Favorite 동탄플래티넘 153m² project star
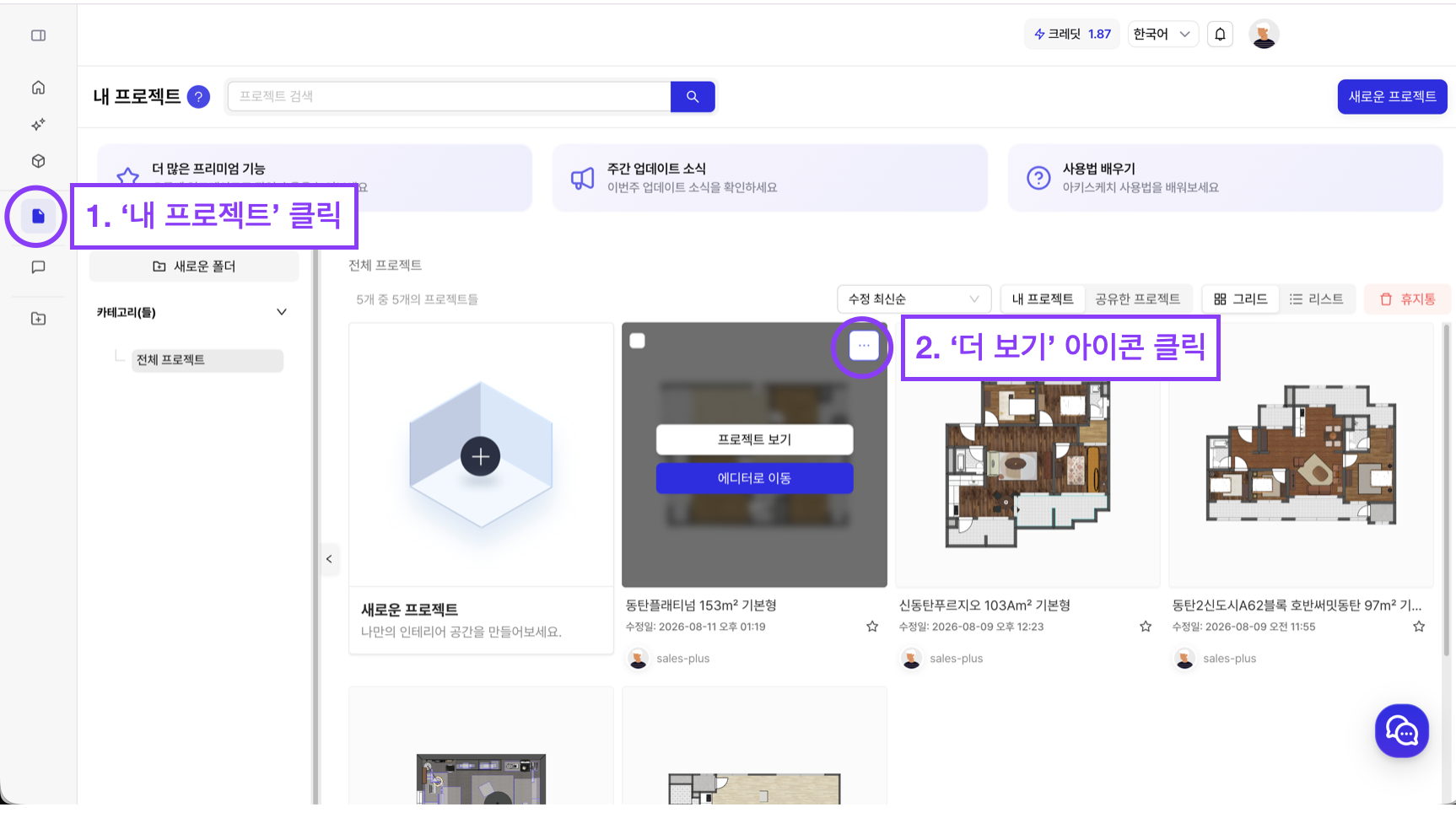 pyautogui.click(x=872, y=627)
